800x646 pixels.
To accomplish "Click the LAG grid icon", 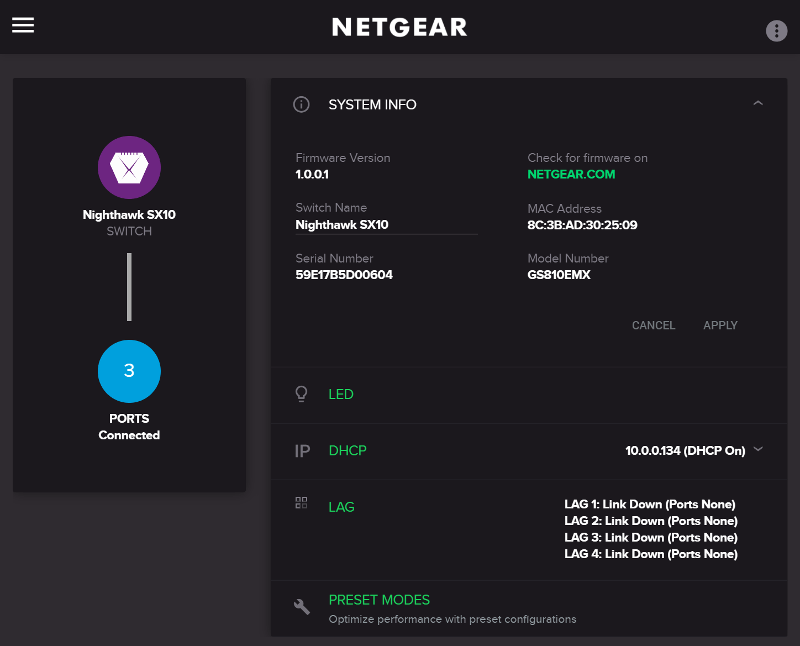I will coord(301,503).
